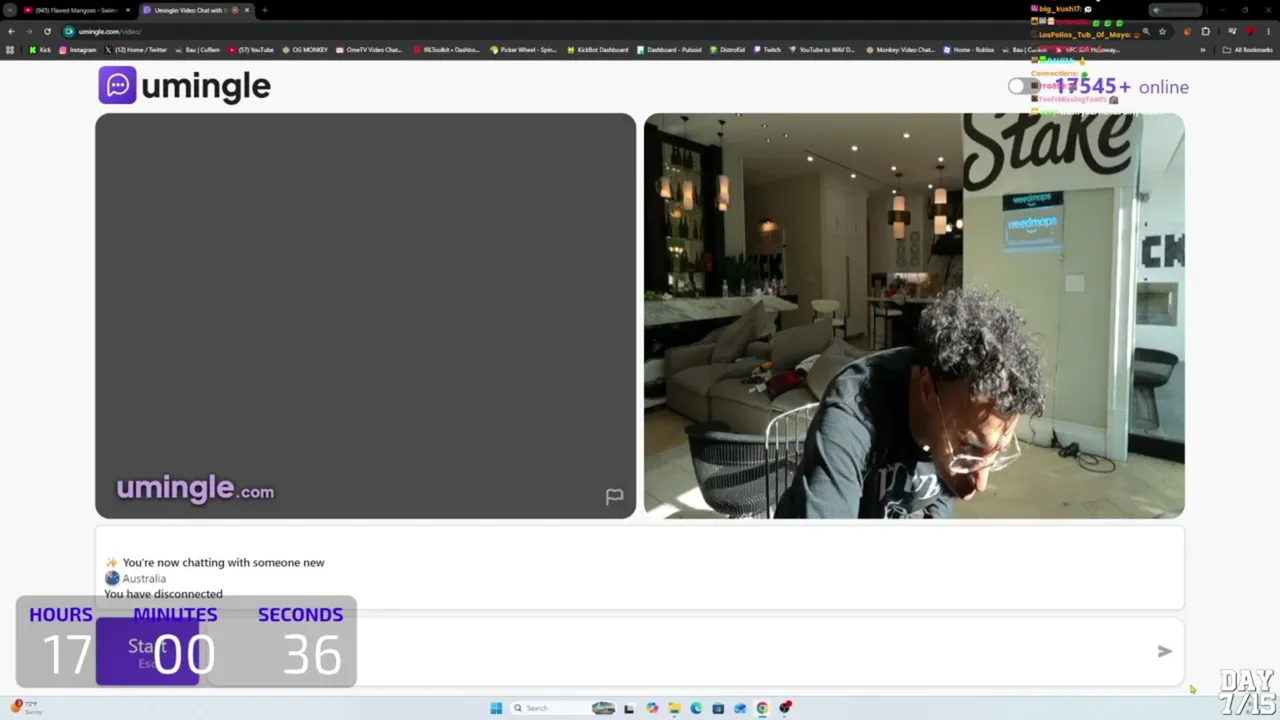Open a new browser tab

[264, 10]
